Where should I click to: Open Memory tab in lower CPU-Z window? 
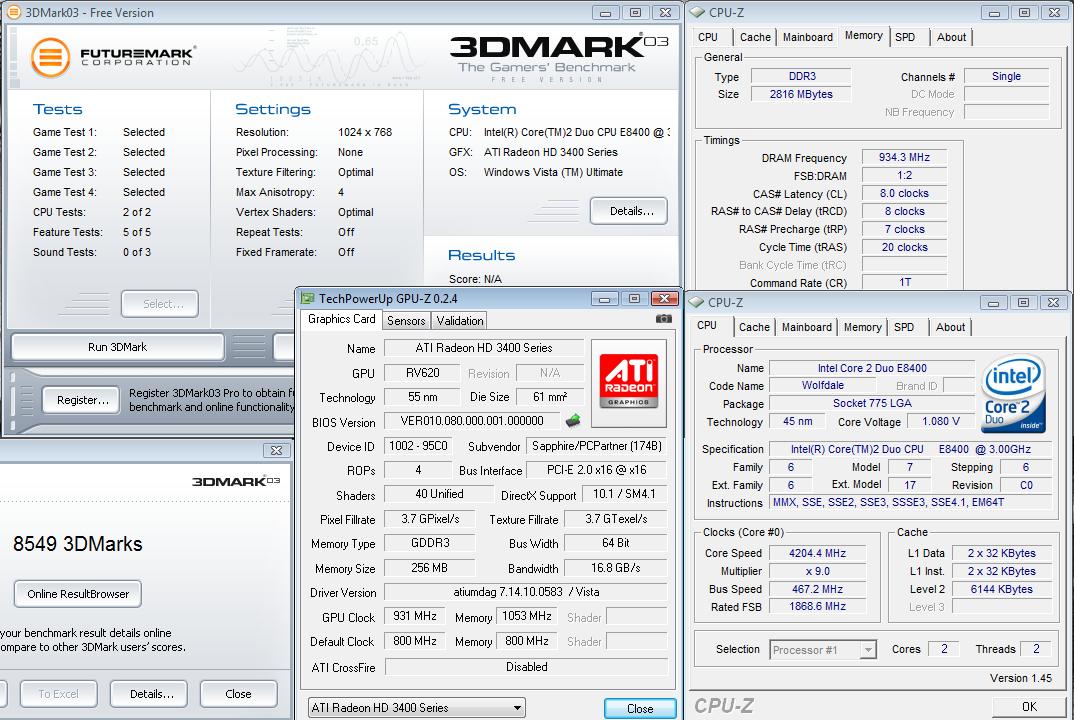point(862,327)
